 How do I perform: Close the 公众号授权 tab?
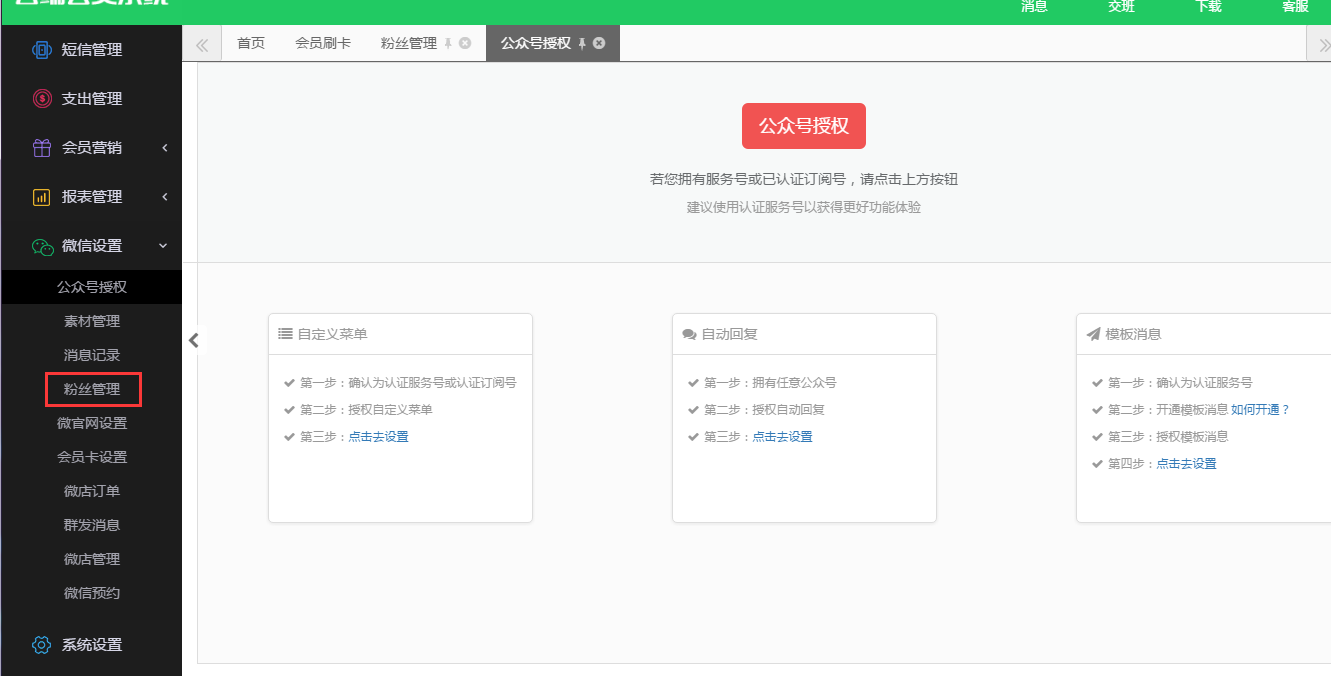pos(599,43)
